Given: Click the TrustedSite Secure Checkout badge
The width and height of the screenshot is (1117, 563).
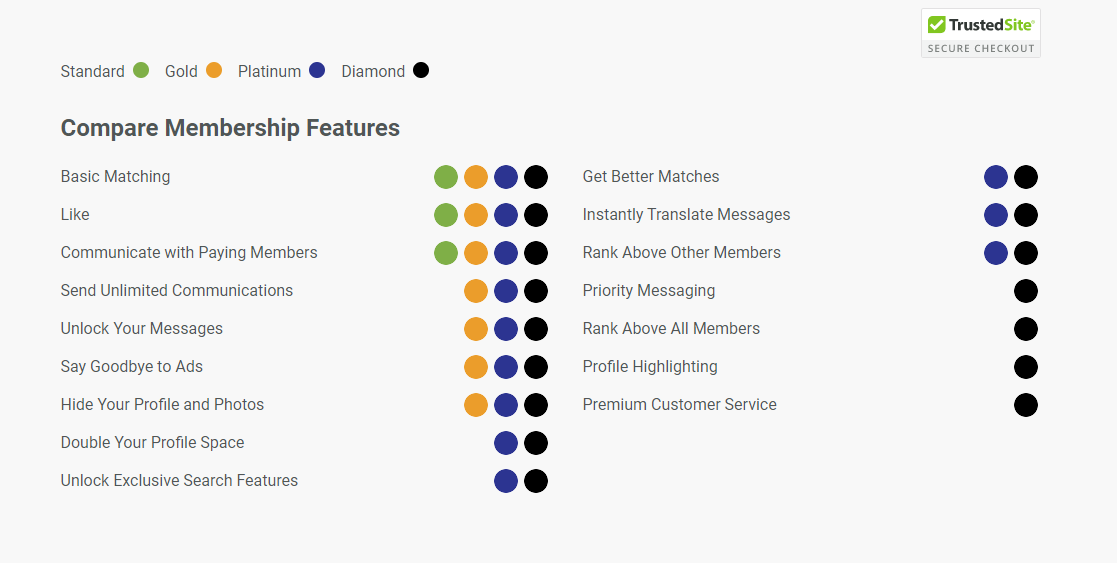Looking at the screenshot, I should click(980, 33).
